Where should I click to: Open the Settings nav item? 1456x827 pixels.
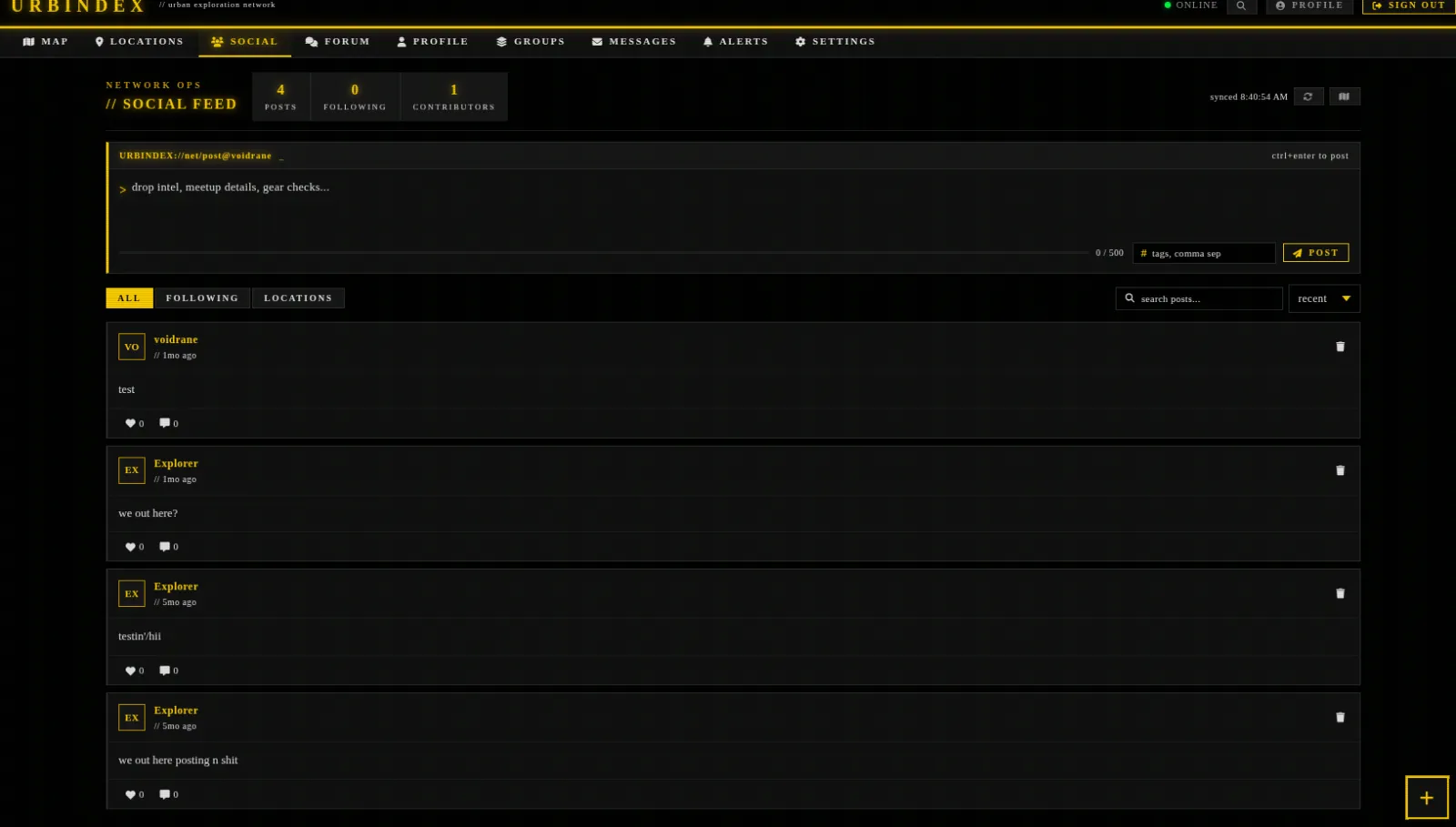point(835,42)
